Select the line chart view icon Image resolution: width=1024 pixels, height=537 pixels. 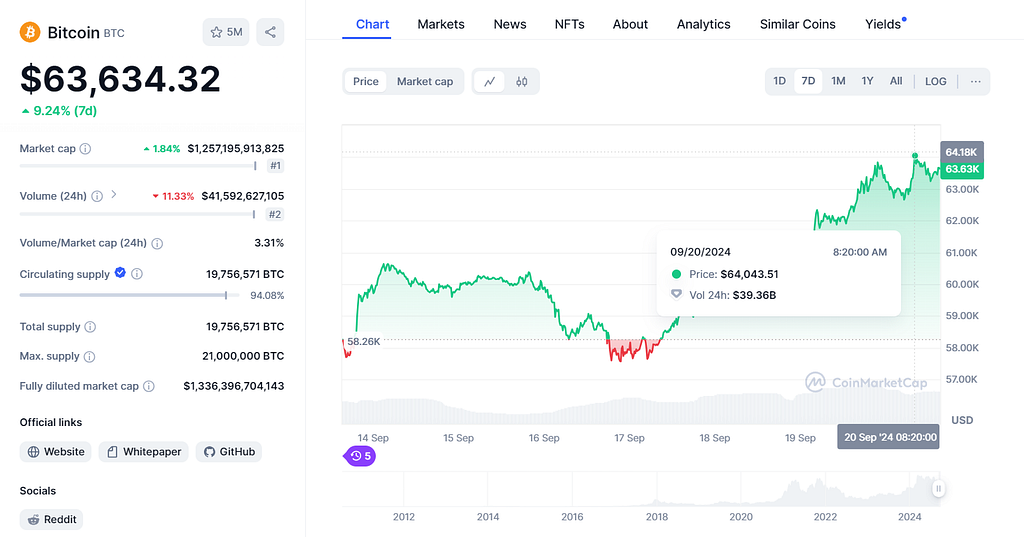click(x=489, y=82)
